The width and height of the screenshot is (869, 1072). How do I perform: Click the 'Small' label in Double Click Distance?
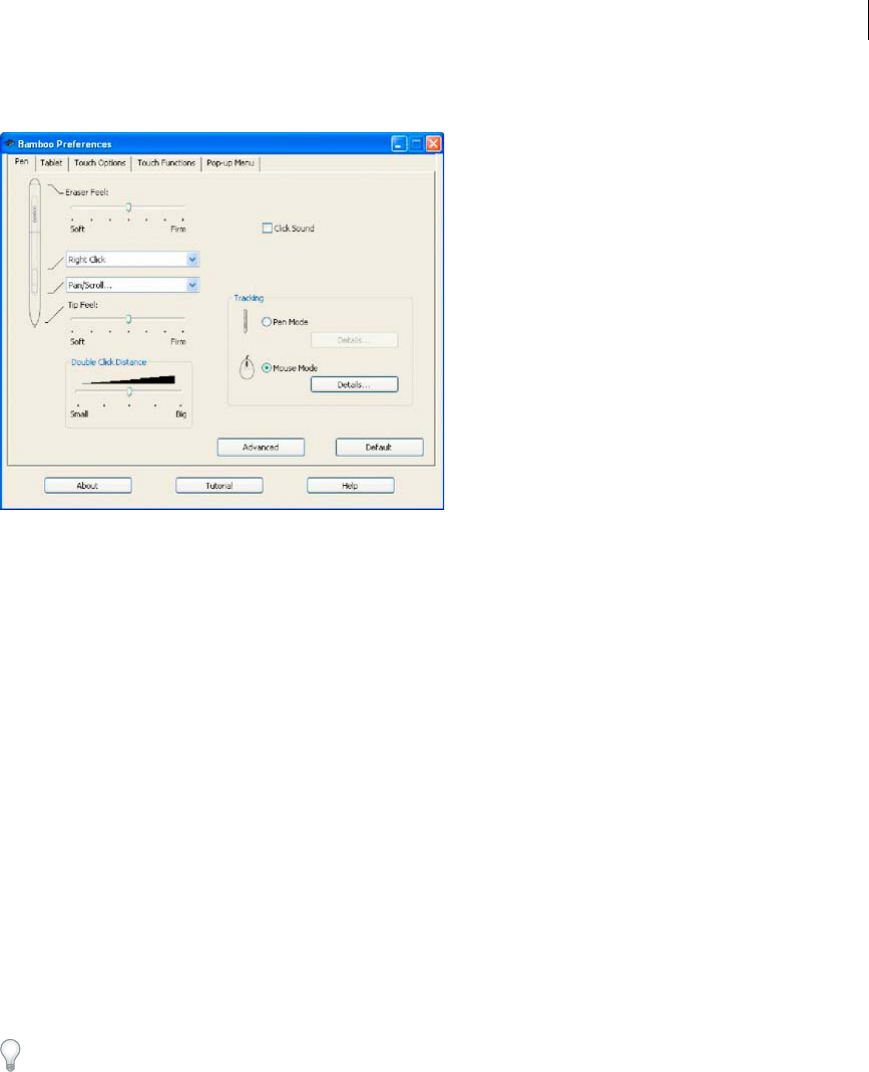pos(79,414)
